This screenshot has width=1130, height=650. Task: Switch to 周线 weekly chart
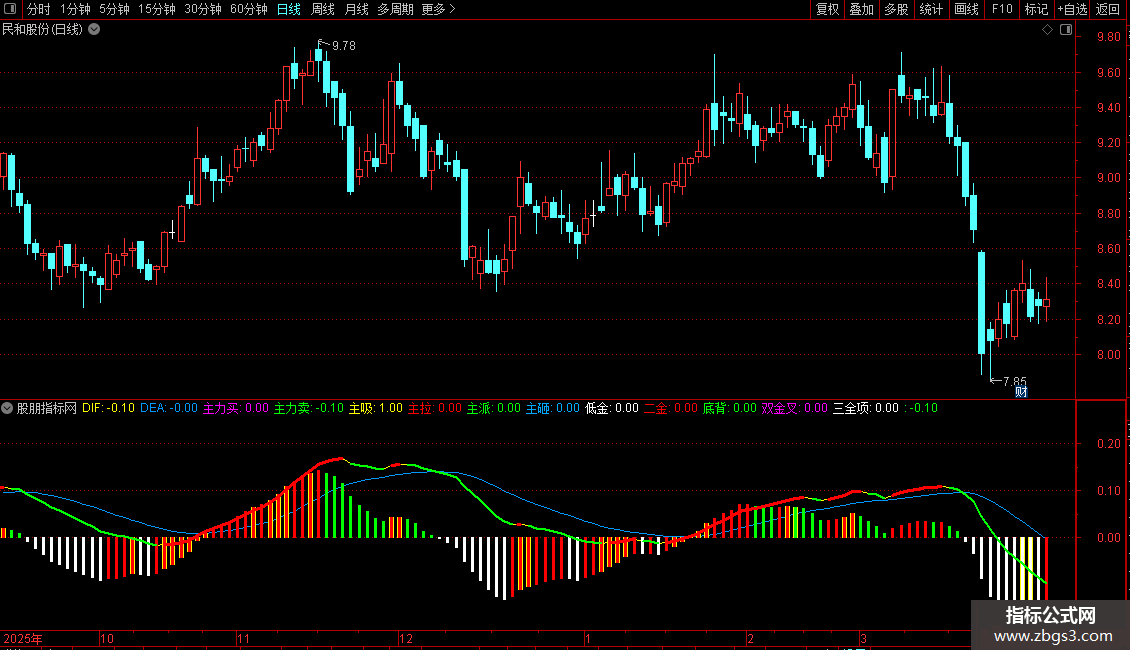coord(323,9)
